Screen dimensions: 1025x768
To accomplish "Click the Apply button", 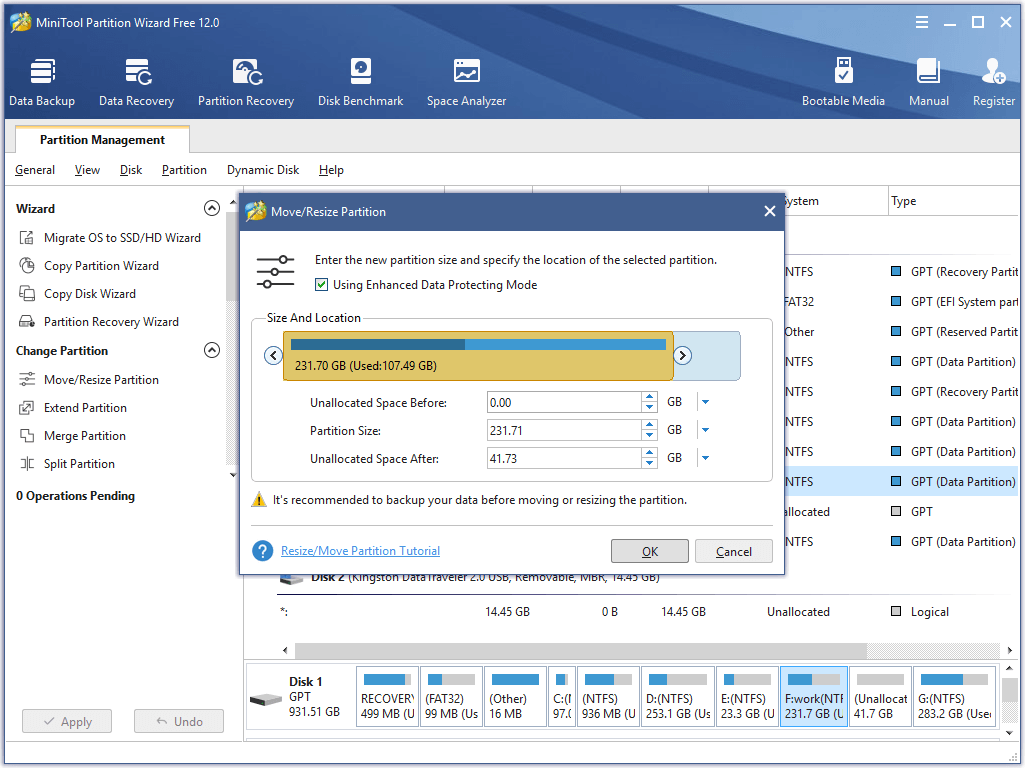I will (67, 722).
